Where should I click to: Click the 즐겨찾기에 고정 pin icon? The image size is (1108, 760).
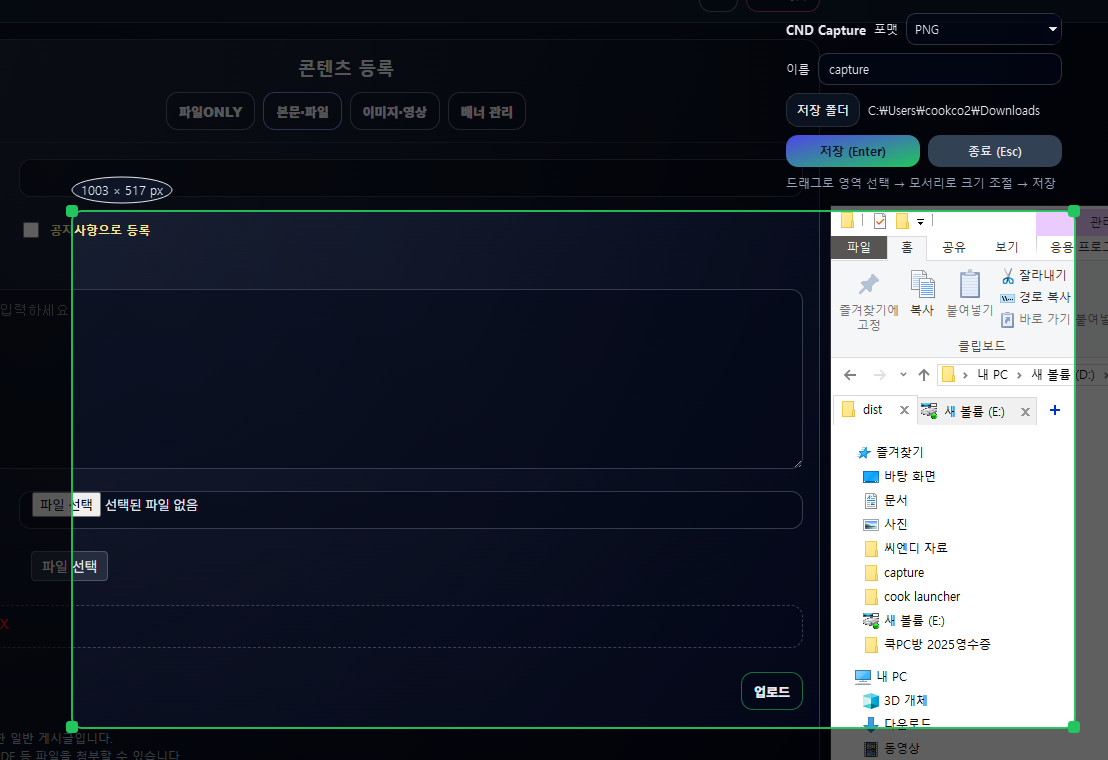tap(868, 285)
